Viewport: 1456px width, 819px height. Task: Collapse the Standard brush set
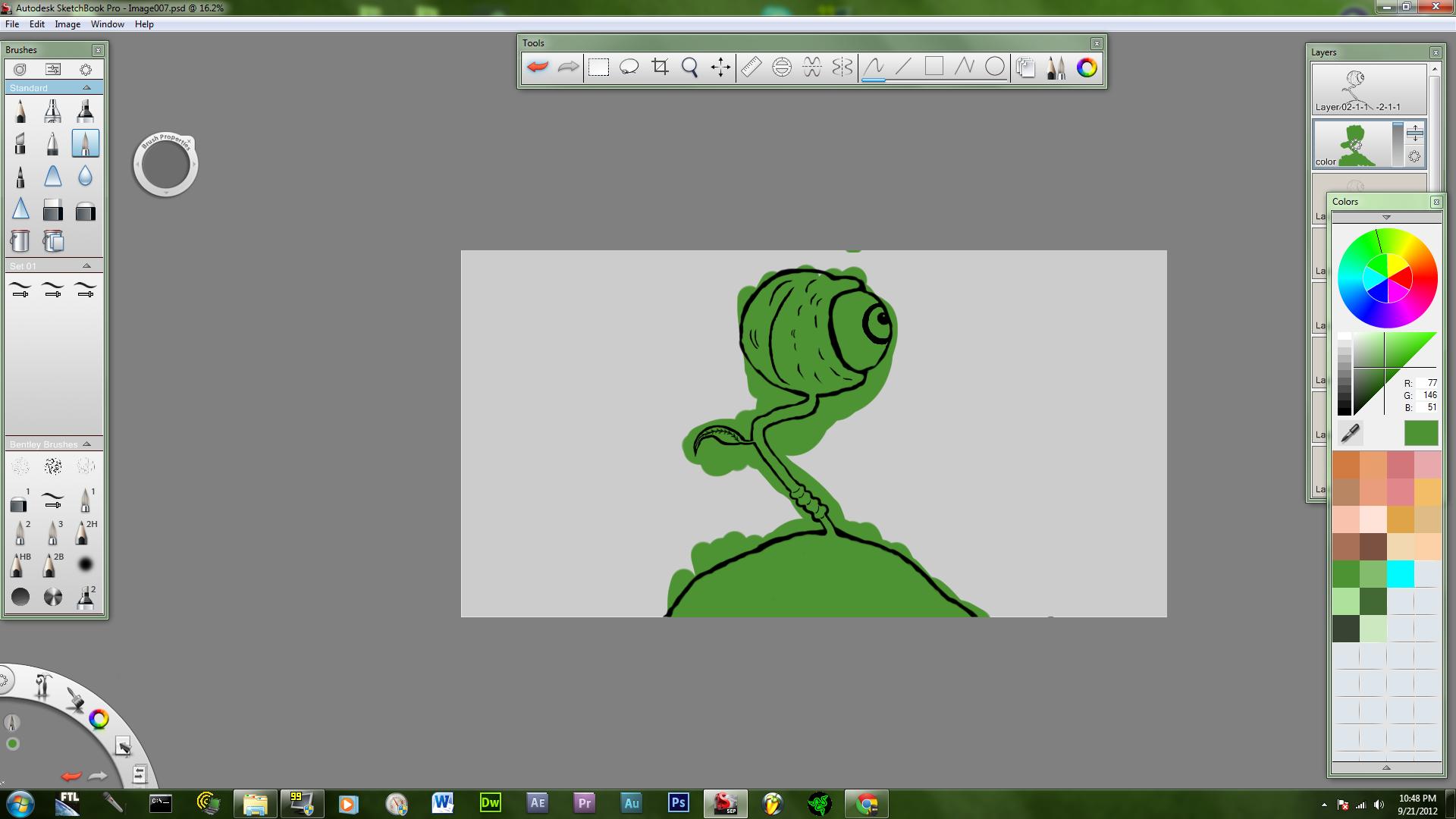(86, 88)
